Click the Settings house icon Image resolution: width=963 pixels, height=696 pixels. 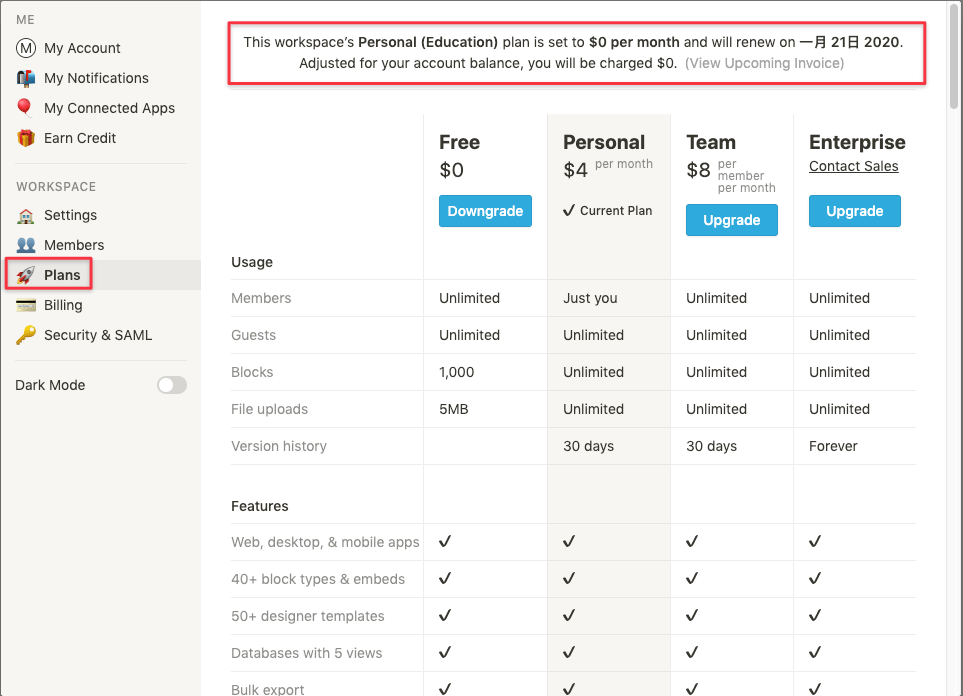[26, 215]
